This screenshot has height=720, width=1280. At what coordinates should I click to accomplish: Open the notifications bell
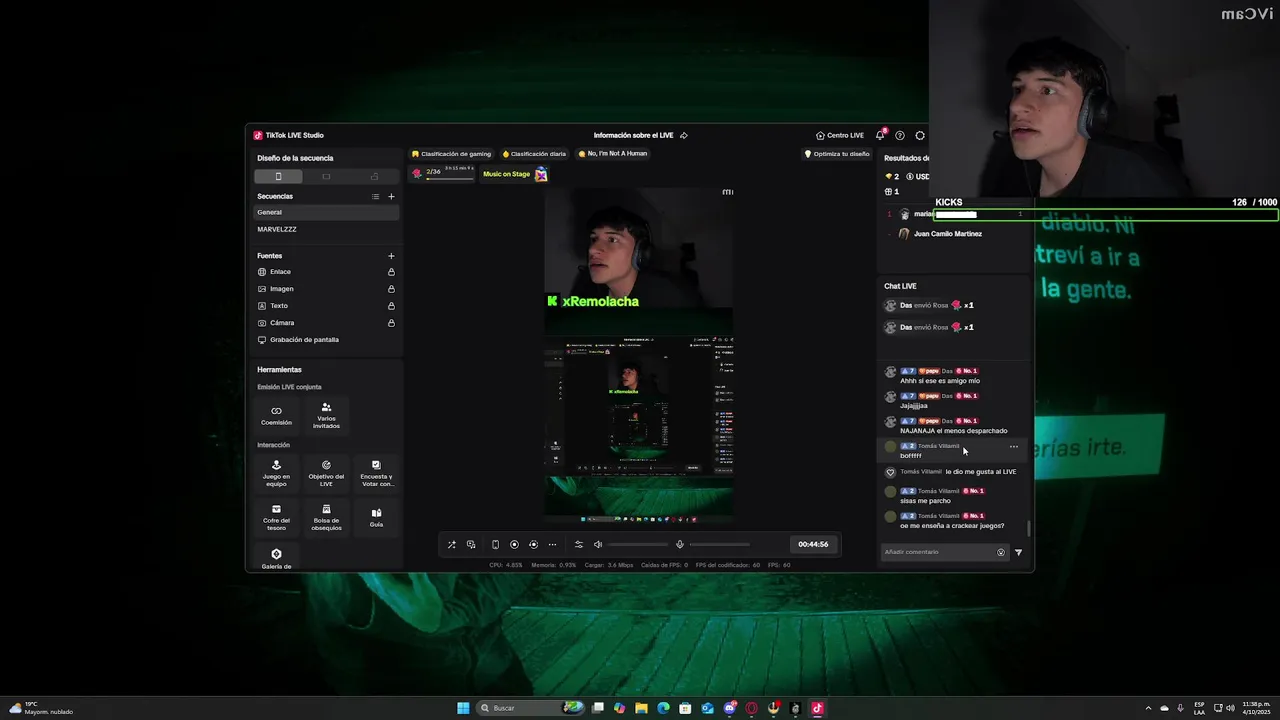pyautogui.click(x=880, y=135)
